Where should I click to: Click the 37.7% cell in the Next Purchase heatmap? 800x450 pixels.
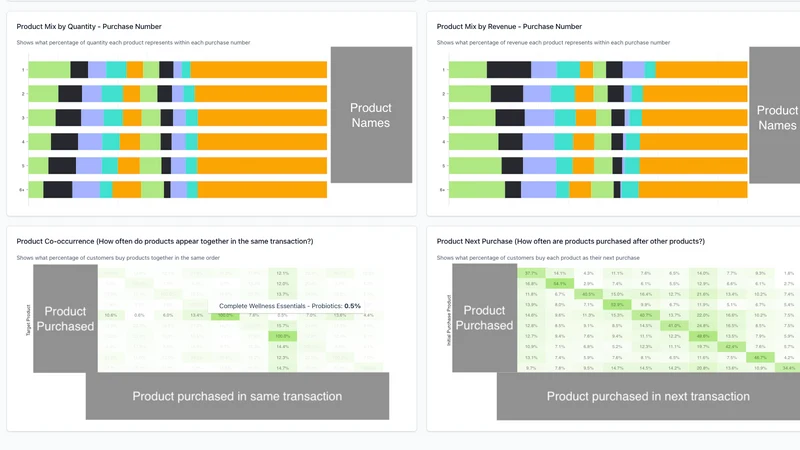[531, 273]
